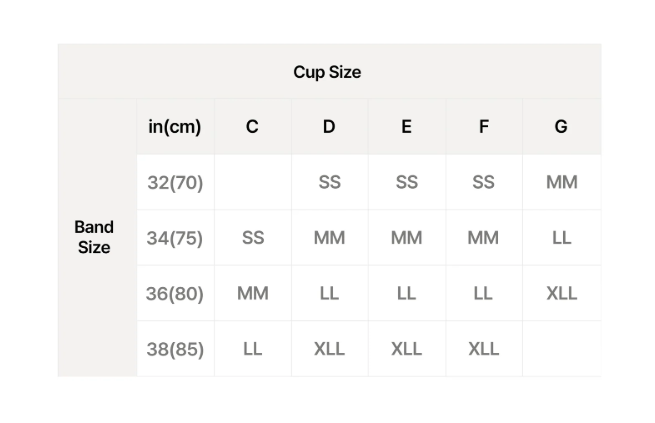Click the D cup column header
This screenshot has height=423, width=655.
(x=329, y=126)
